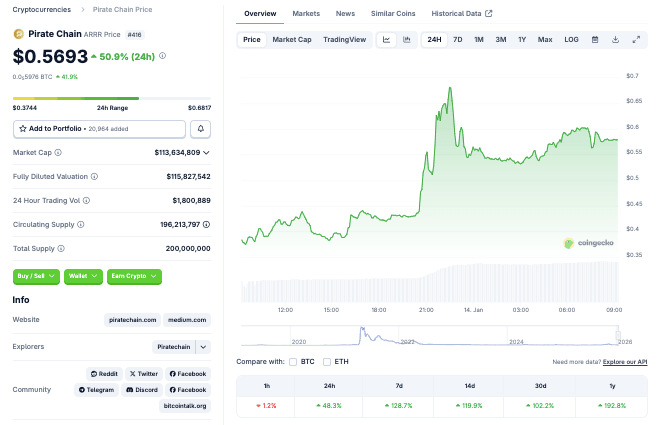Click the Market Cap info icon
The height and width of the screenshot is (425, 665).
(x=58, y=152)
